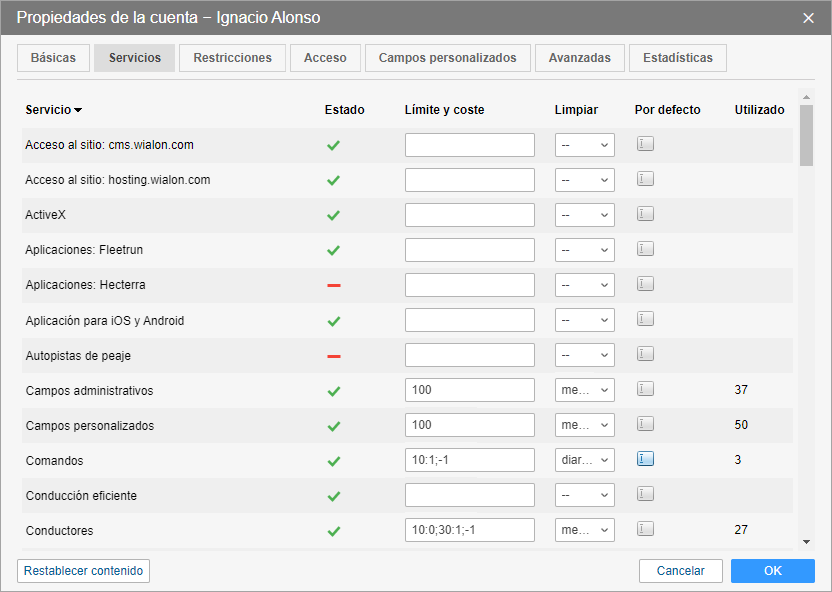Click the green check status for Conductores
832x592 pixels.
(334, 531)
